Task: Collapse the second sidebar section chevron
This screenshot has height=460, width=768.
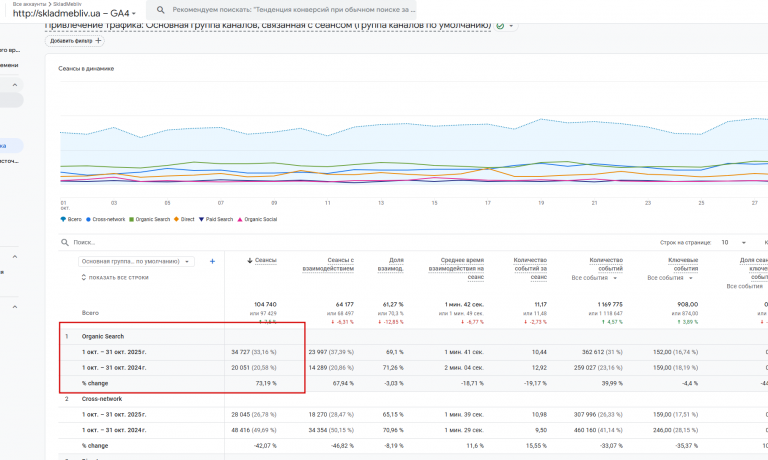Action: click(15, 257)
